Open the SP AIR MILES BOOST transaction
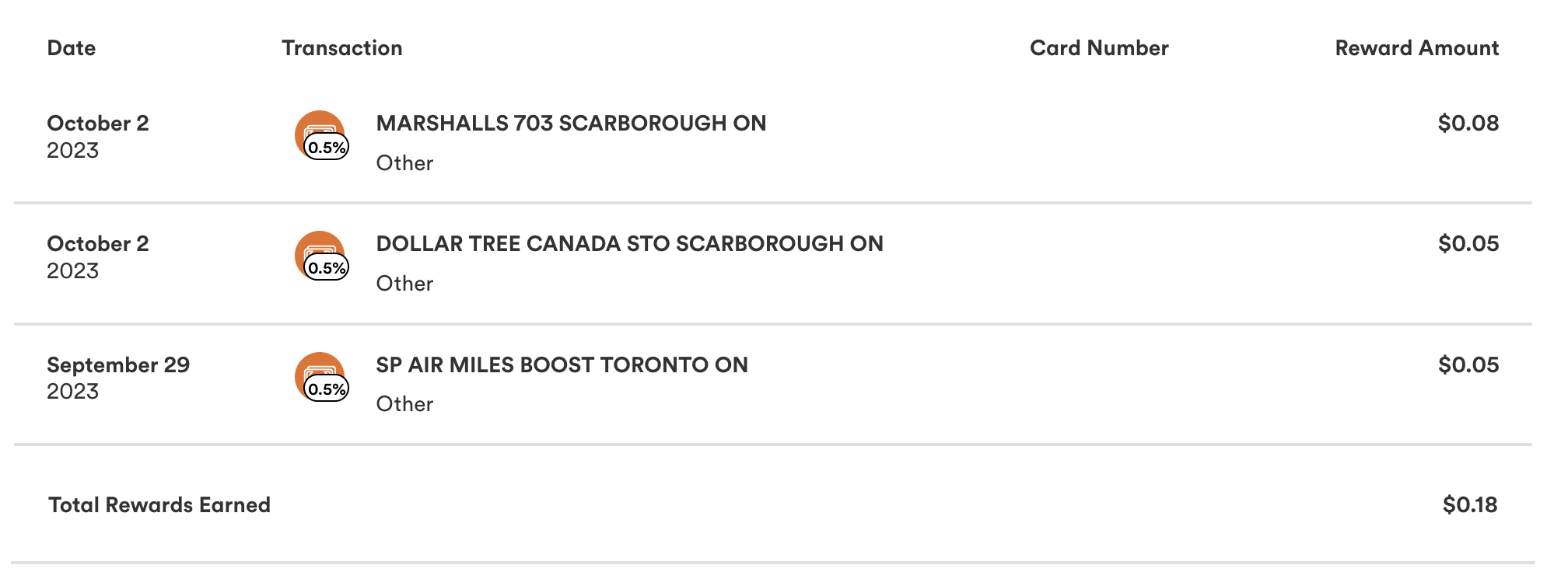The width and height of the screenshot is (1568, 586). pos(562,365)
